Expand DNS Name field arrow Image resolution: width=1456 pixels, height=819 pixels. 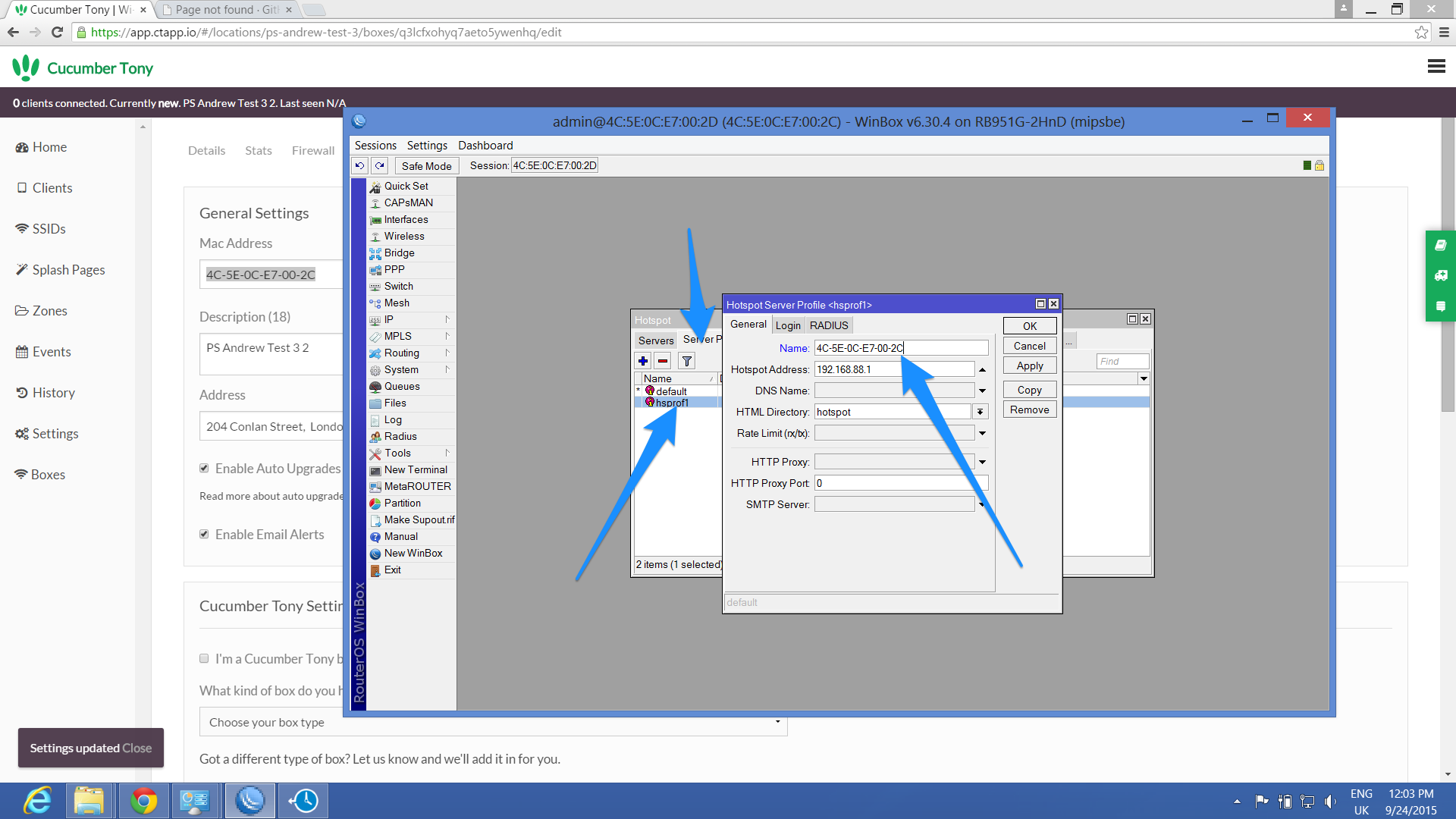coord(982,391)
